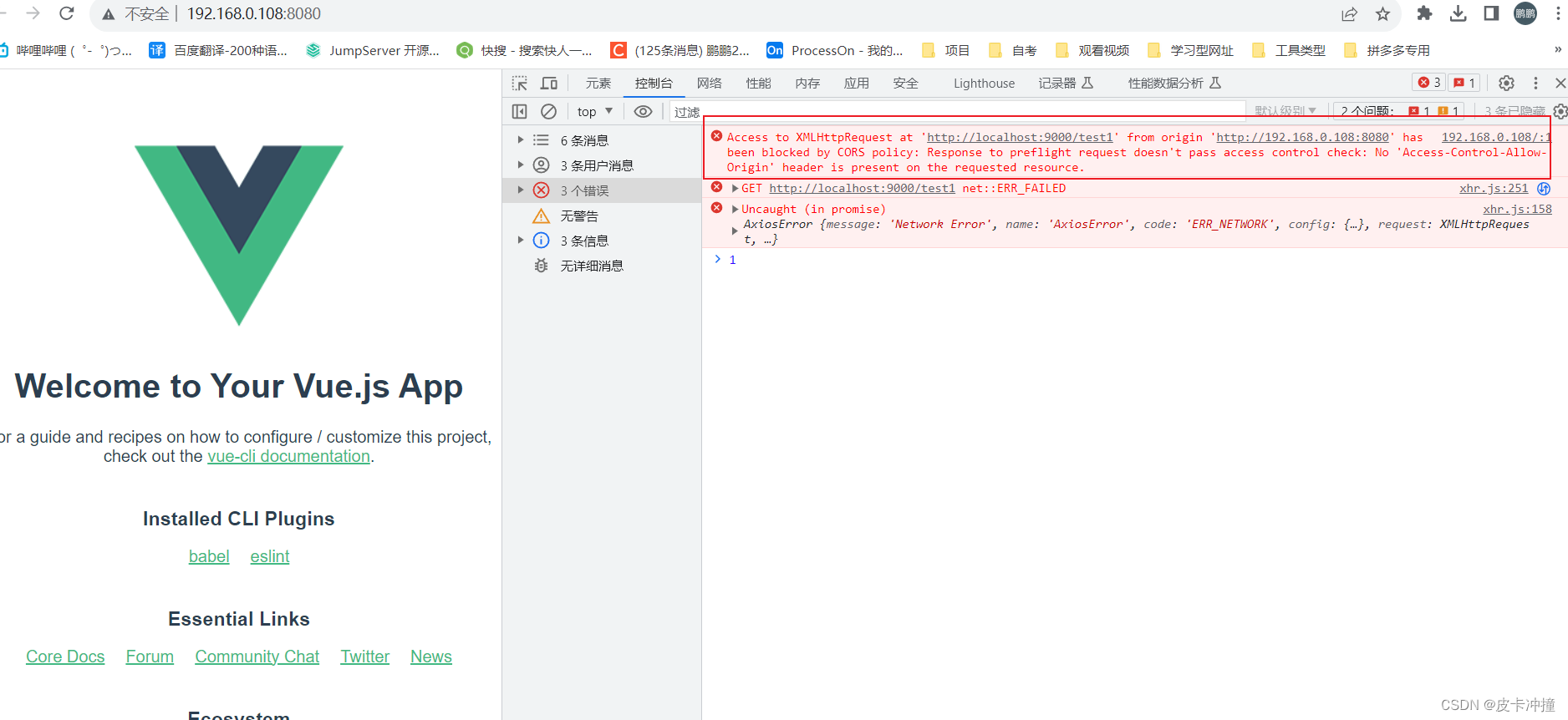1568x720 pixels.
Task: Select the no warnings (无警告) row
Action: coord(602,215)
